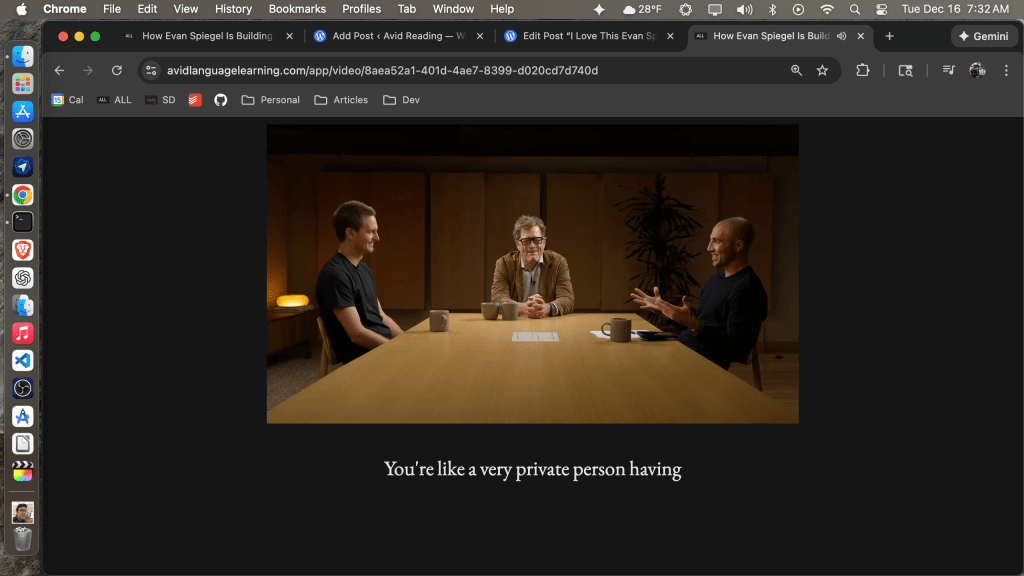1024x576 pixels.
Task: Expand the Personal bookmarks folder
Action: pyautogui.click(x=270, y=100)
